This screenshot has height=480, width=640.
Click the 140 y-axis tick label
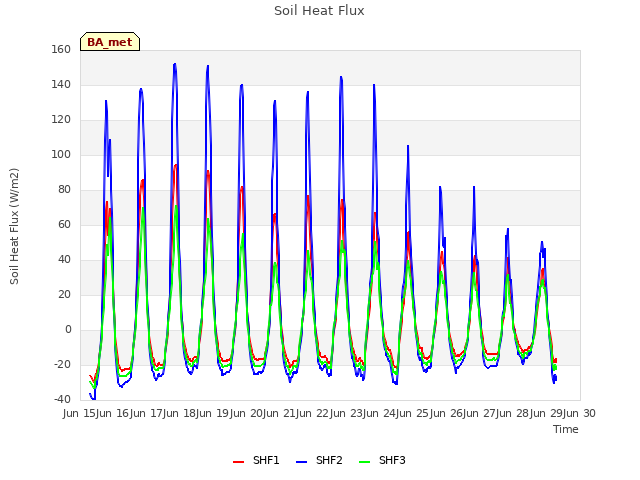pyautogui.click(x=61, y=84)
